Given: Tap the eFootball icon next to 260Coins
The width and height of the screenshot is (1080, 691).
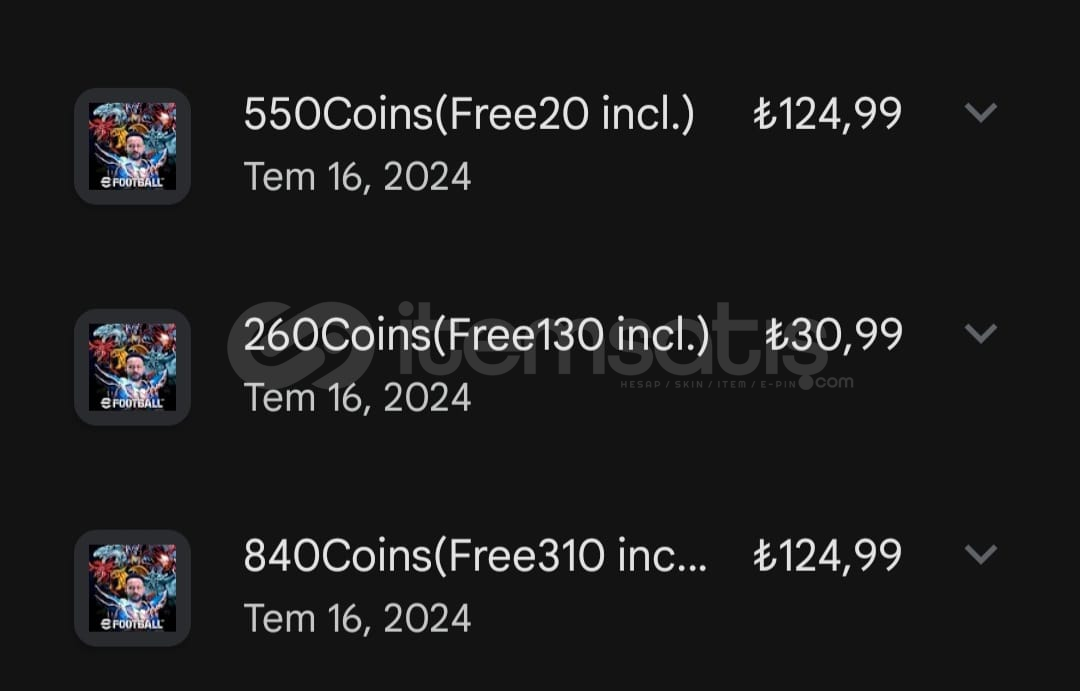Looking at the screenshot, I should pos(132,367).
